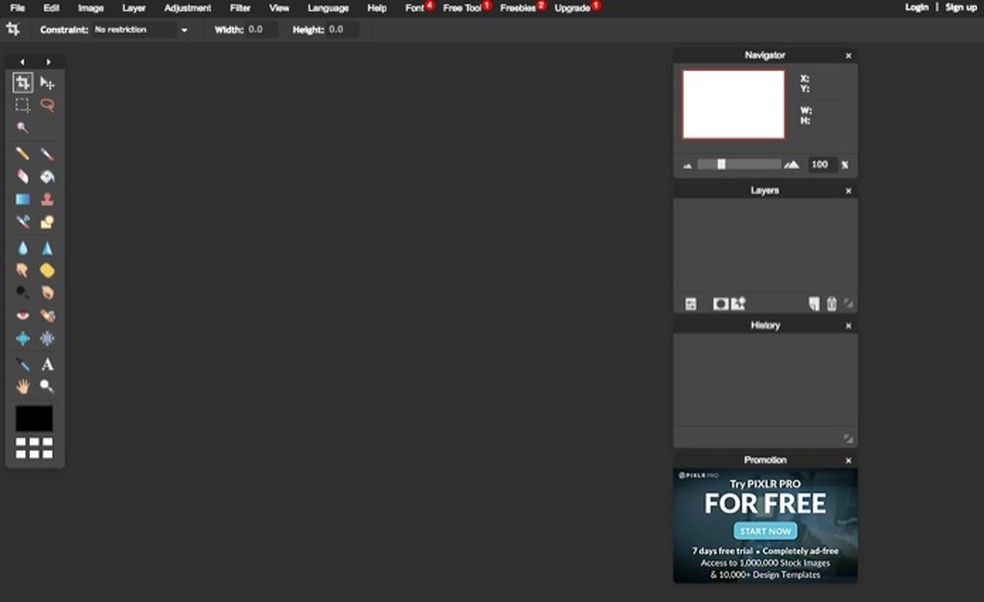Choose the Clone Stamp tool

click(x=47, y=198)
